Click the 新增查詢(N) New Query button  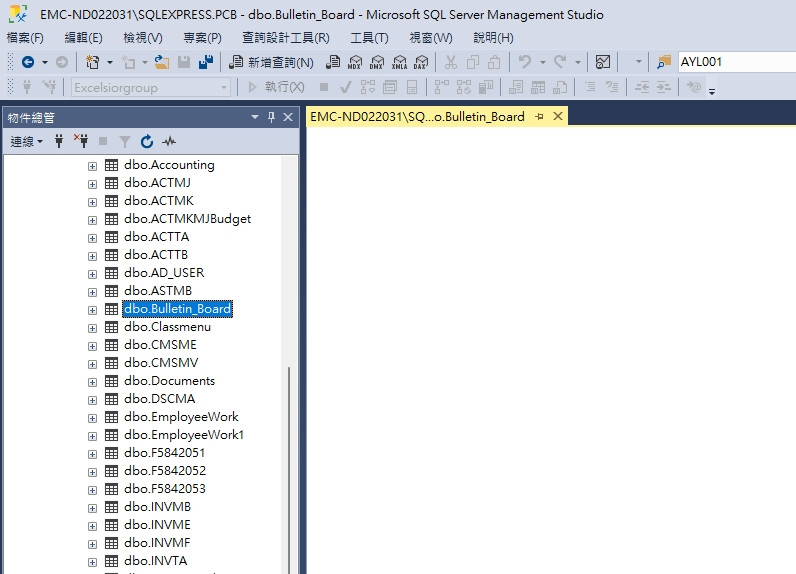(x=271, y=62)
